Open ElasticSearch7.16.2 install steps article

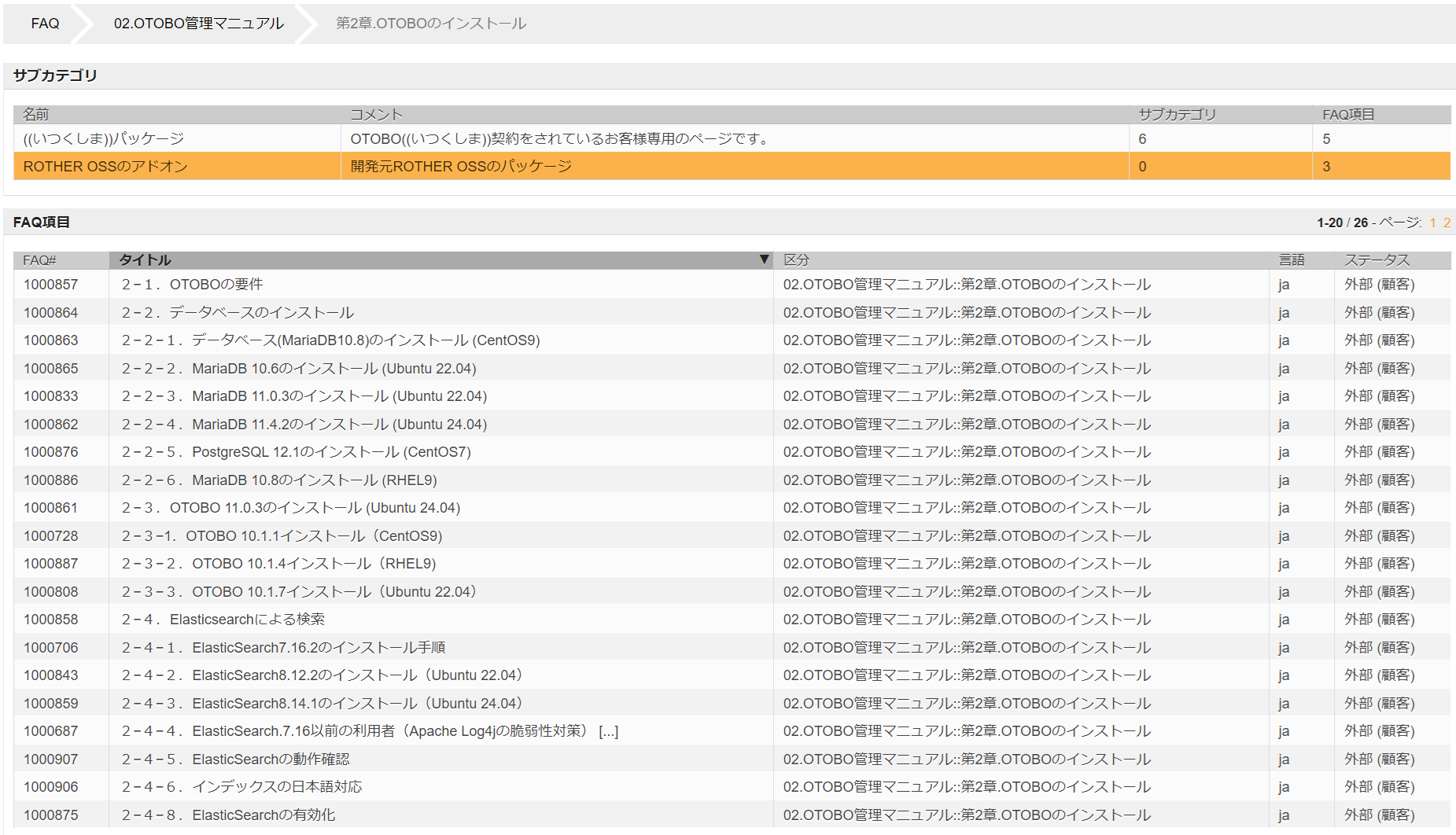click(x=283, y=648)
